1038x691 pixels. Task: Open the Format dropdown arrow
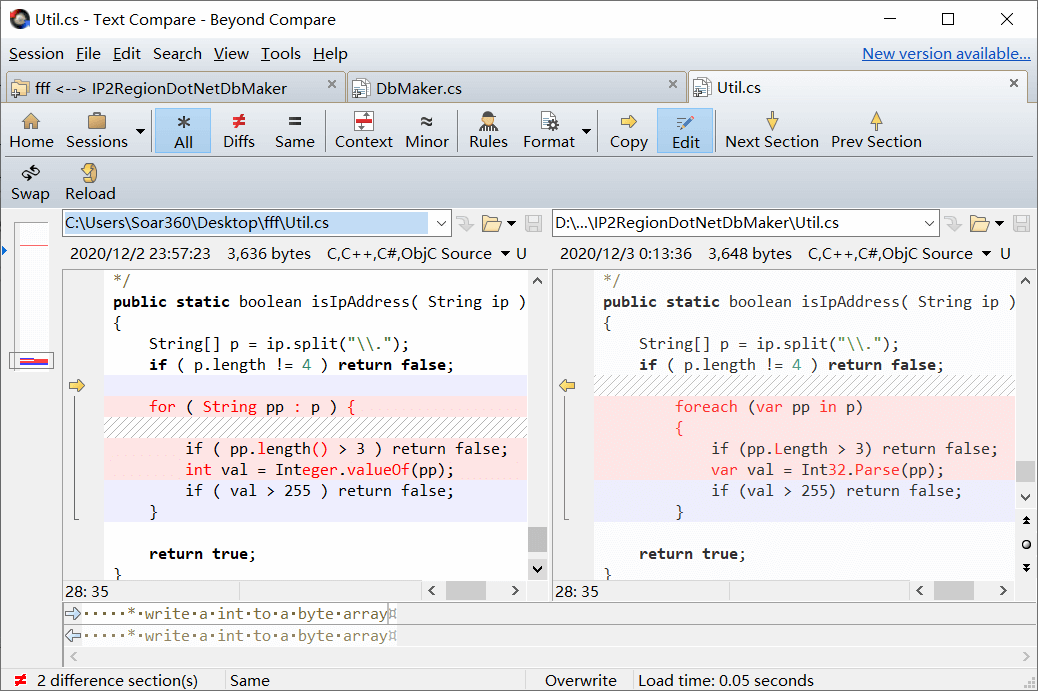586,131
